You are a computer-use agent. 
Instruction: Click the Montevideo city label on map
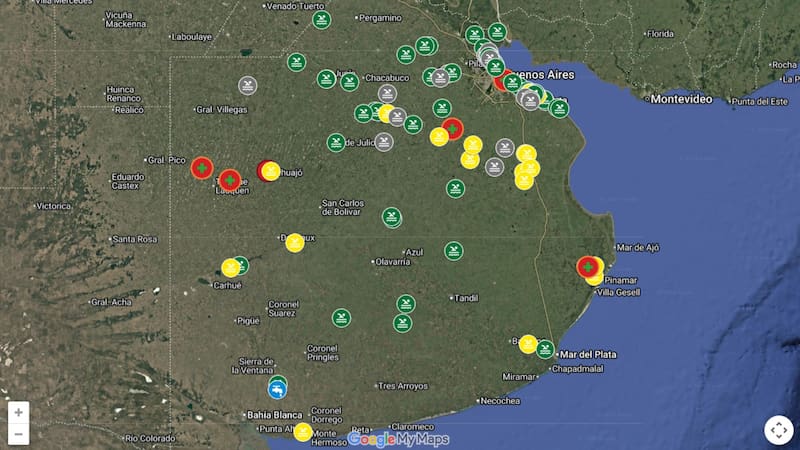pyautogui.click(x=680, y=99)
